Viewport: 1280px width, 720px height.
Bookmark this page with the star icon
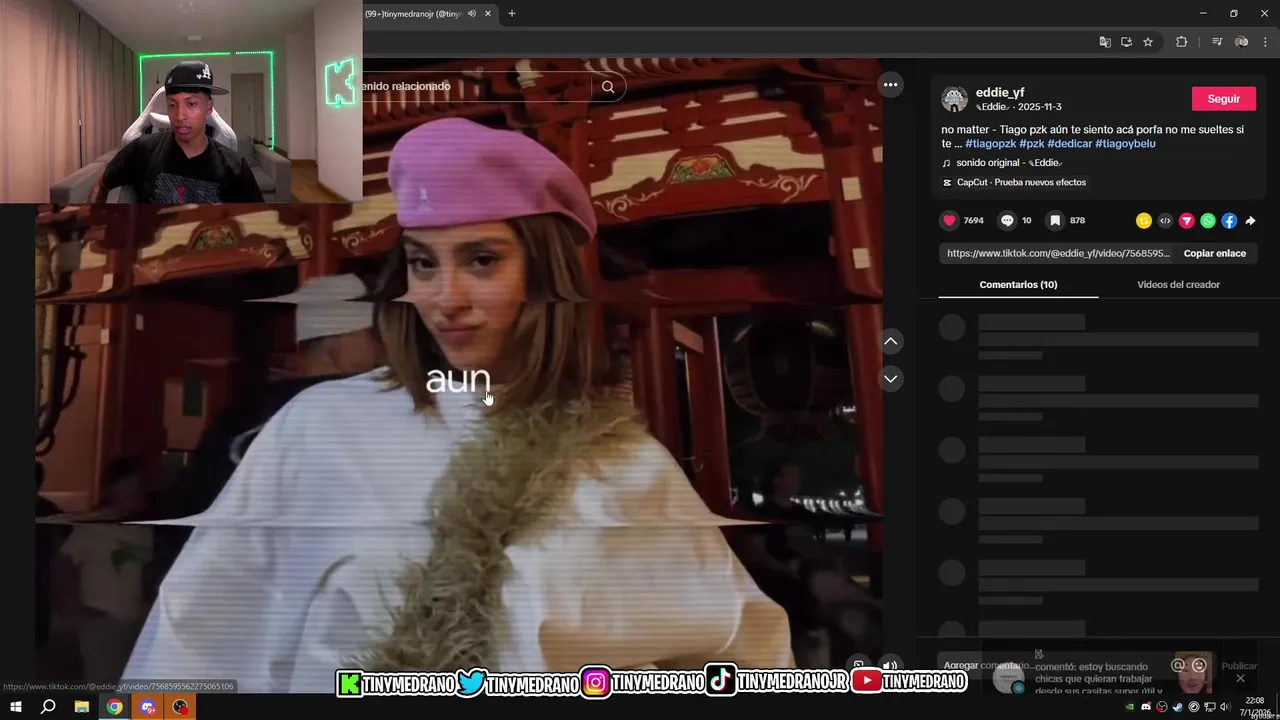[1148, 42]
